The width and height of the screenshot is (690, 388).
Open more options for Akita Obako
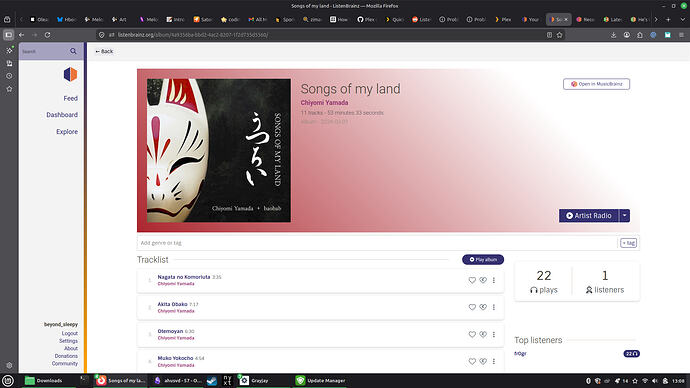pyautogui.click(x=494, y=307)
